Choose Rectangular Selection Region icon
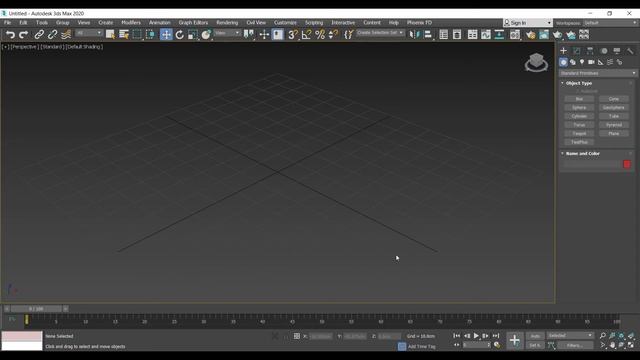The image size is (640, 360). pos(137,35)
